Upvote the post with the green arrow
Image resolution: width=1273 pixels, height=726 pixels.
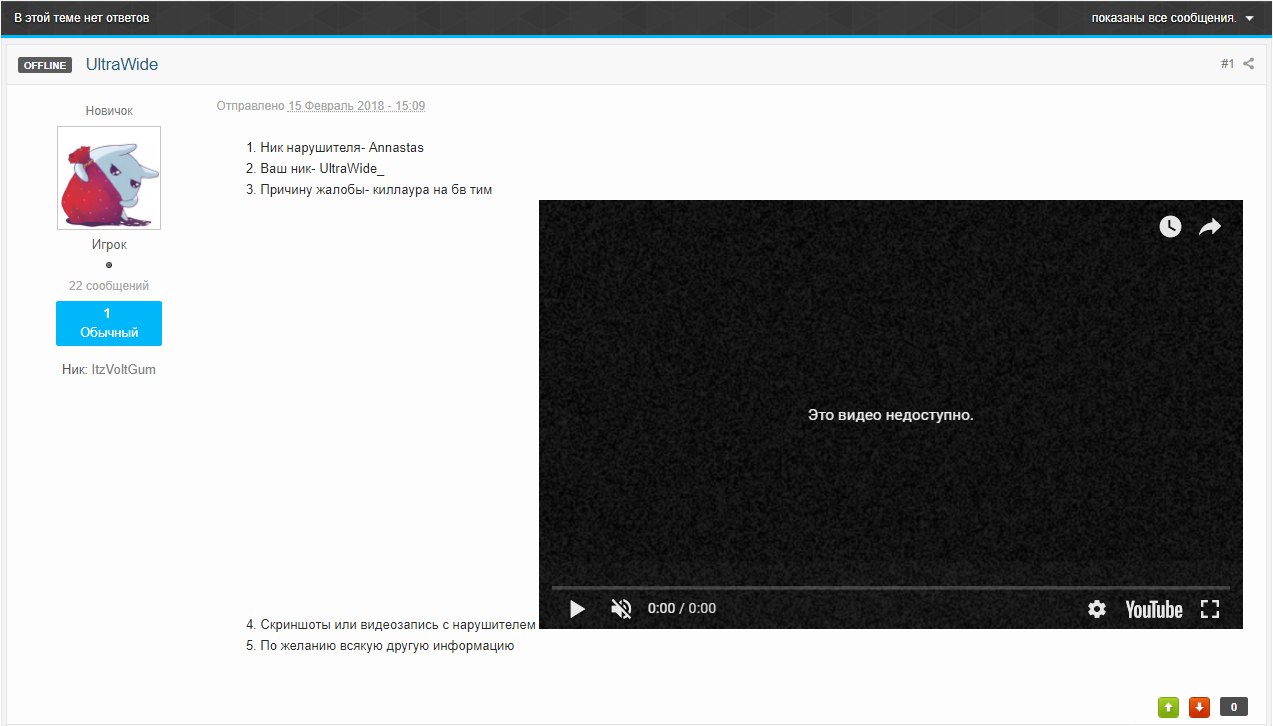coord(1168,707)
